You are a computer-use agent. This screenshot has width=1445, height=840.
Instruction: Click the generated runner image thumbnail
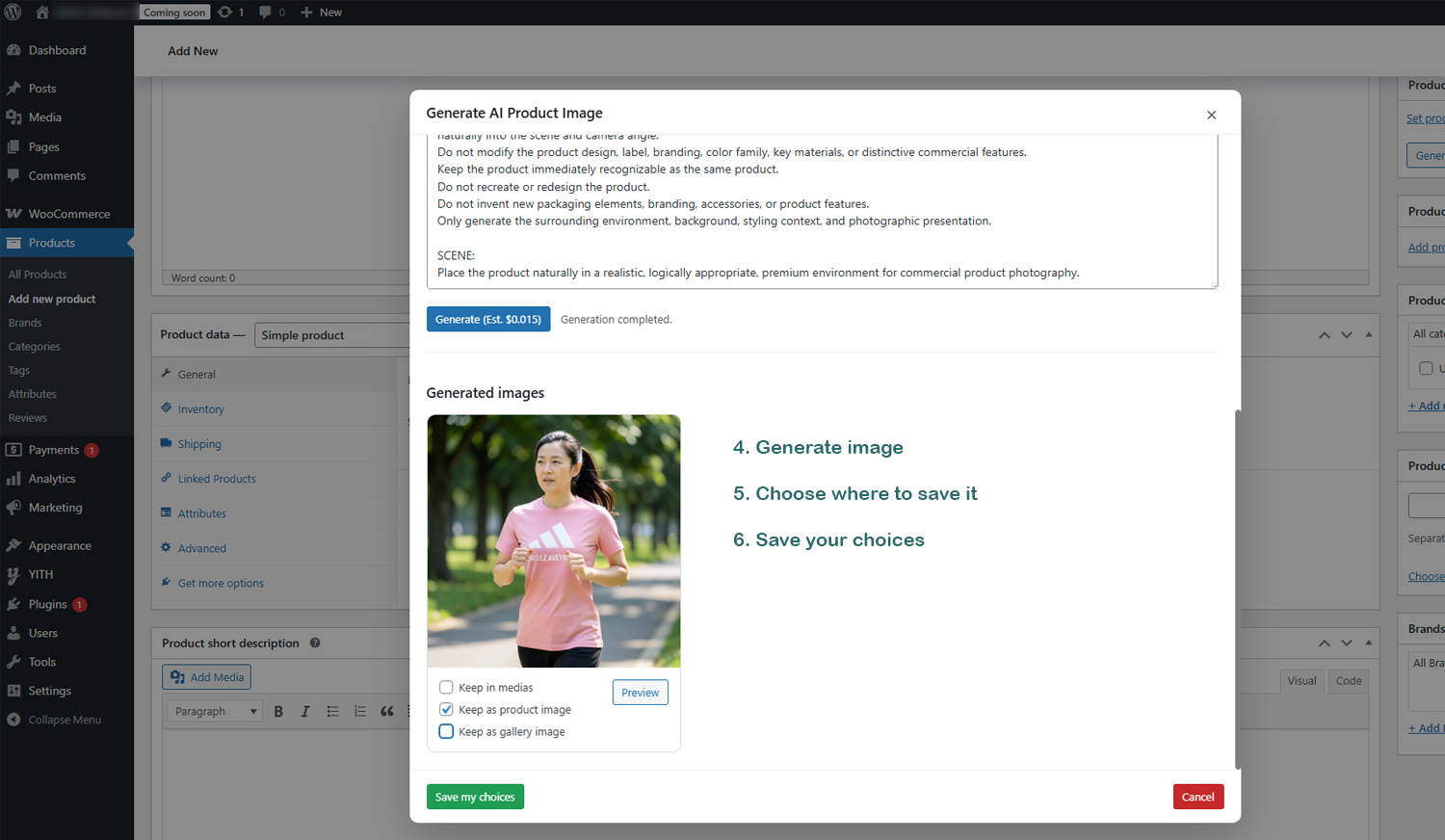coord(554,540)
